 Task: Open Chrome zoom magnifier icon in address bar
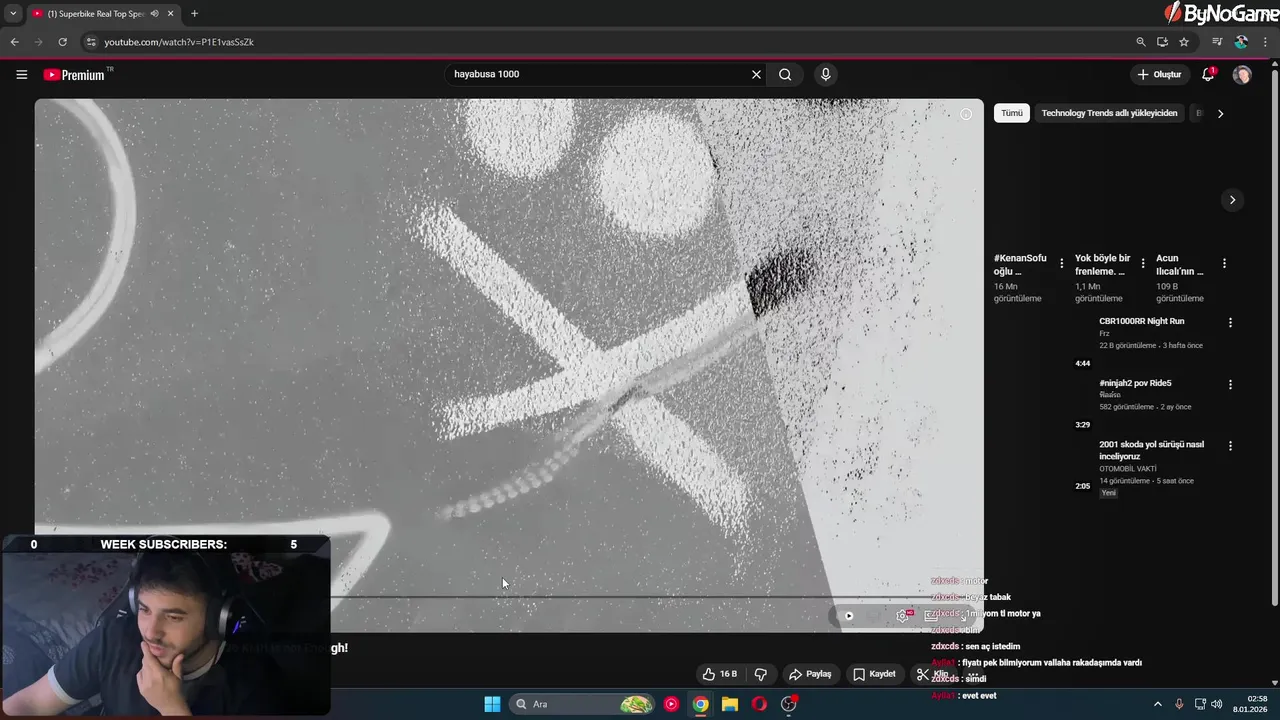(x=1140, y=42)
